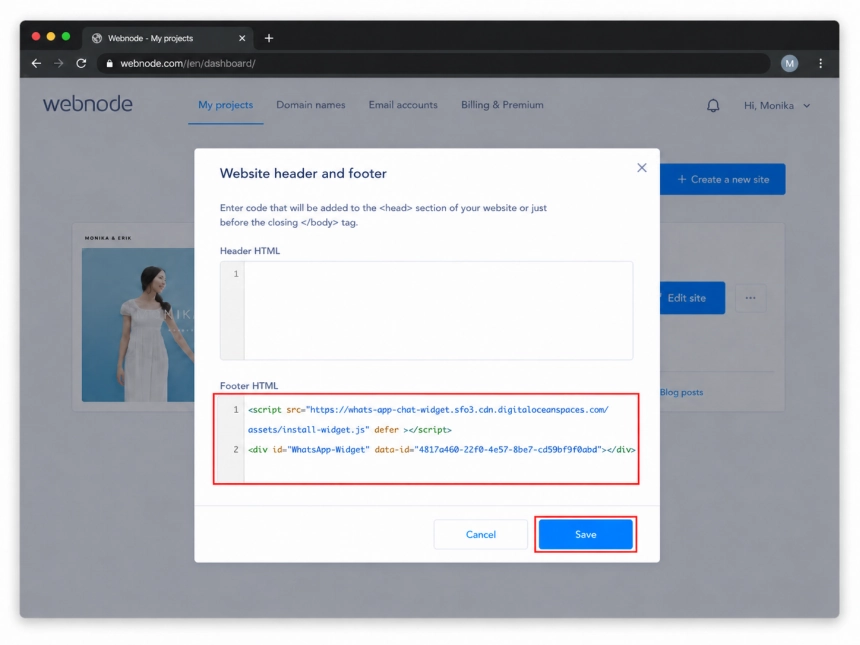Viewport: 860px width, 645px height.
Task: Click the padlock site info icon
Action: pyautogui.click(x=110, y=64)
